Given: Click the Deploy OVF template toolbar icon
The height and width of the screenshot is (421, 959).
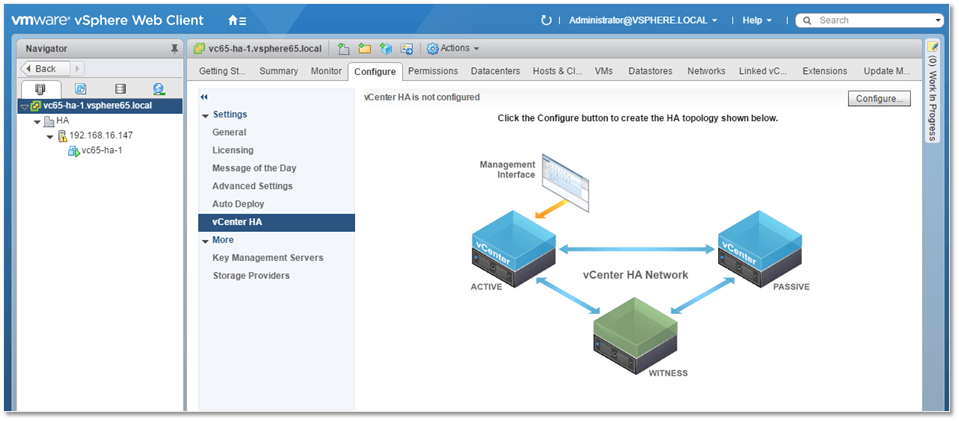Looking at the screenshot, I should point(385,48).
